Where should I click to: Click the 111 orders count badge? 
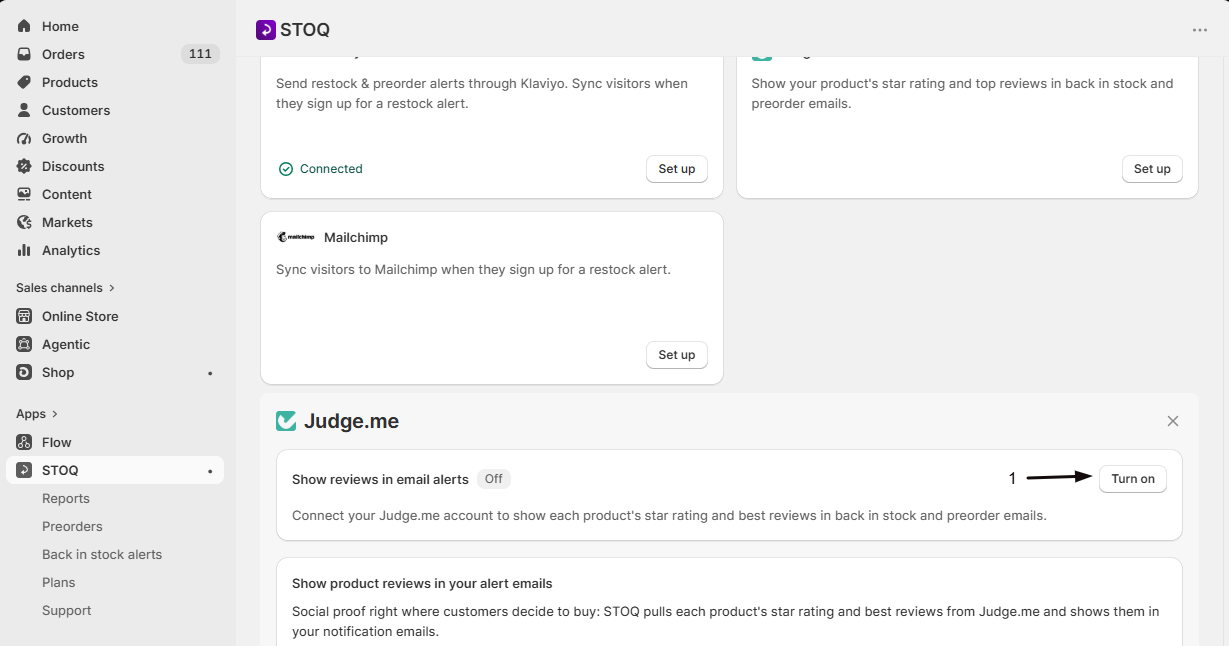200,54
